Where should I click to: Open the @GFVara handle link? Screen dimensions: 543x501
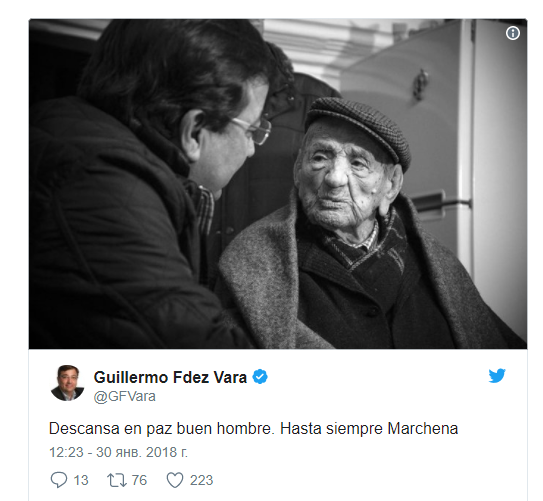[x=125, y=396]
